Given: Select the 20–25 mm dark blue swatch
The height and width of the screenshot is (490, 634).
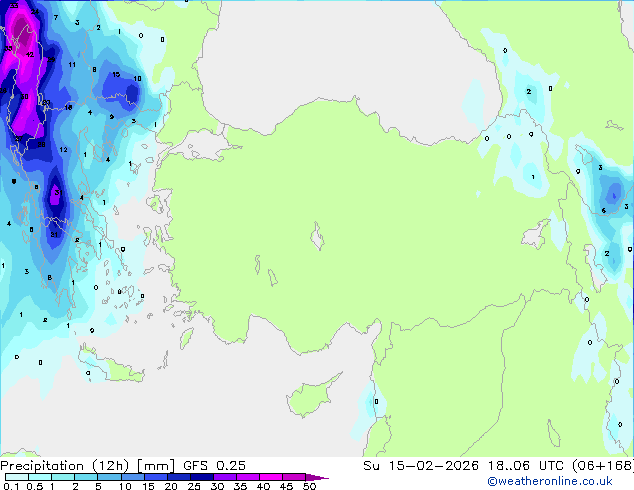Looking at the screenshot, I should 178,477.
